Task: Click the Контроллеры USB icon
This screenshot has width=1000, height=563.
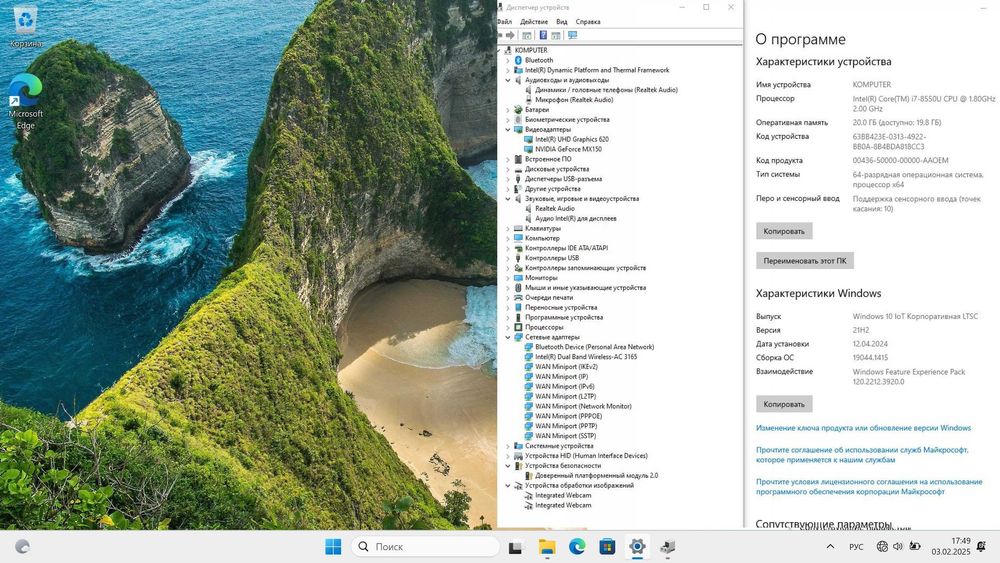Action: (x=518, y=258)
